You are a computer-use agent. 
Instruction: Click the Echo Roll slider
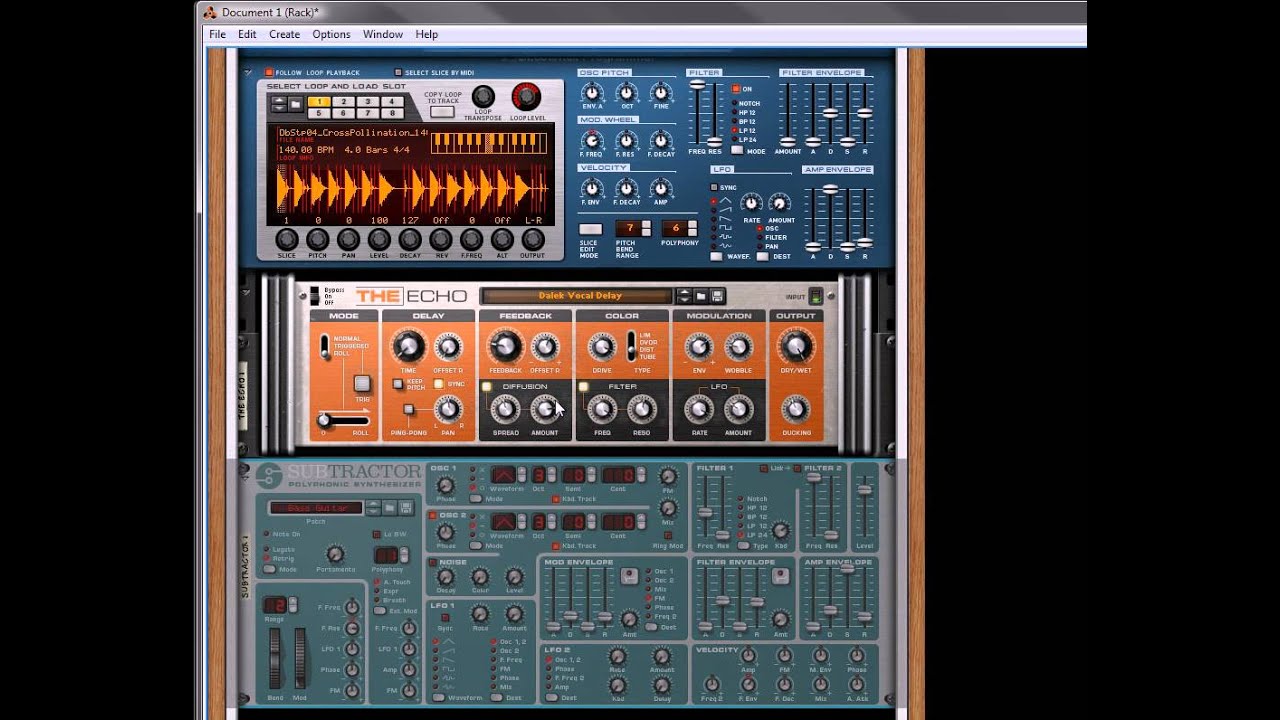pos(343,421)
